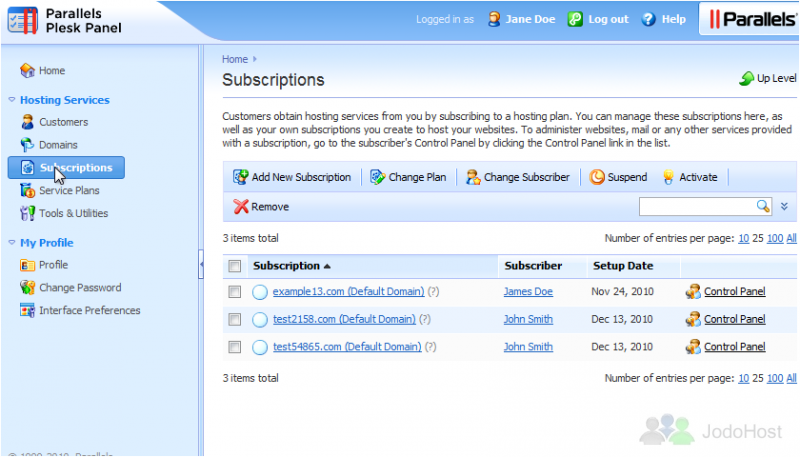Screen dimensions: 800x457
Task: Click the Profile card icon
Action: point(27,265)
